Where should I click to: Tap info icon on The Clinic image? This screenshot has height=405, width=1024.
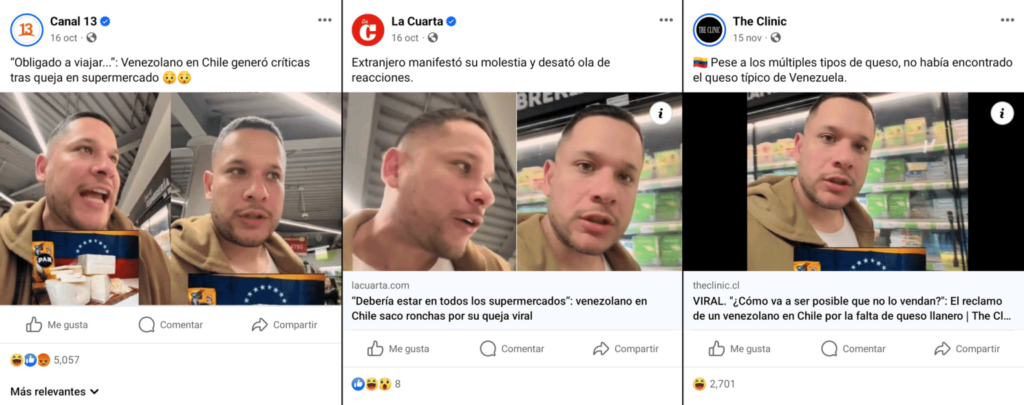coord(1002,113)
